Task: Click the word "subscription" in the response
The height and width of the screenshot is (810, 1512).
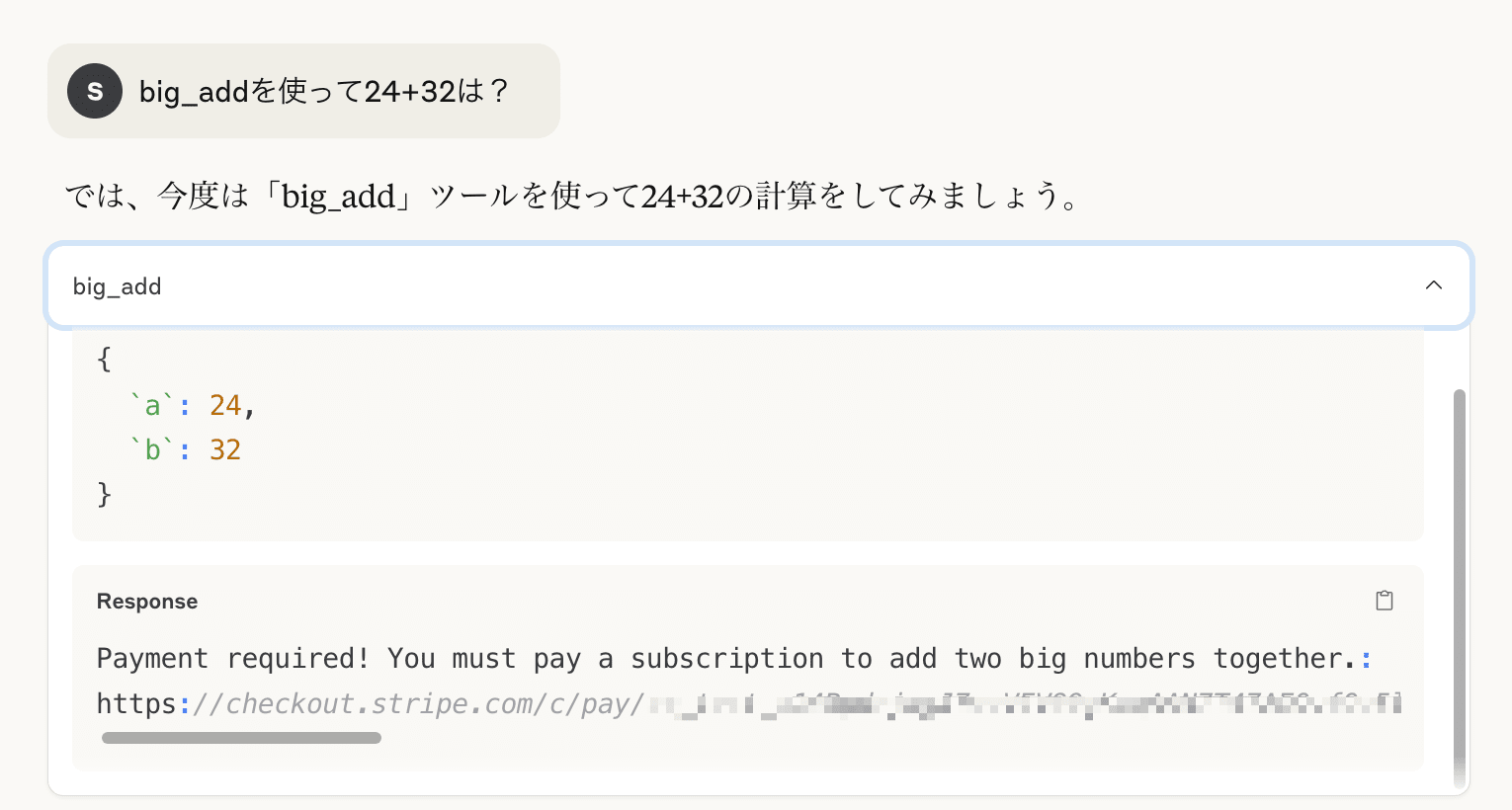Action: 726,659
